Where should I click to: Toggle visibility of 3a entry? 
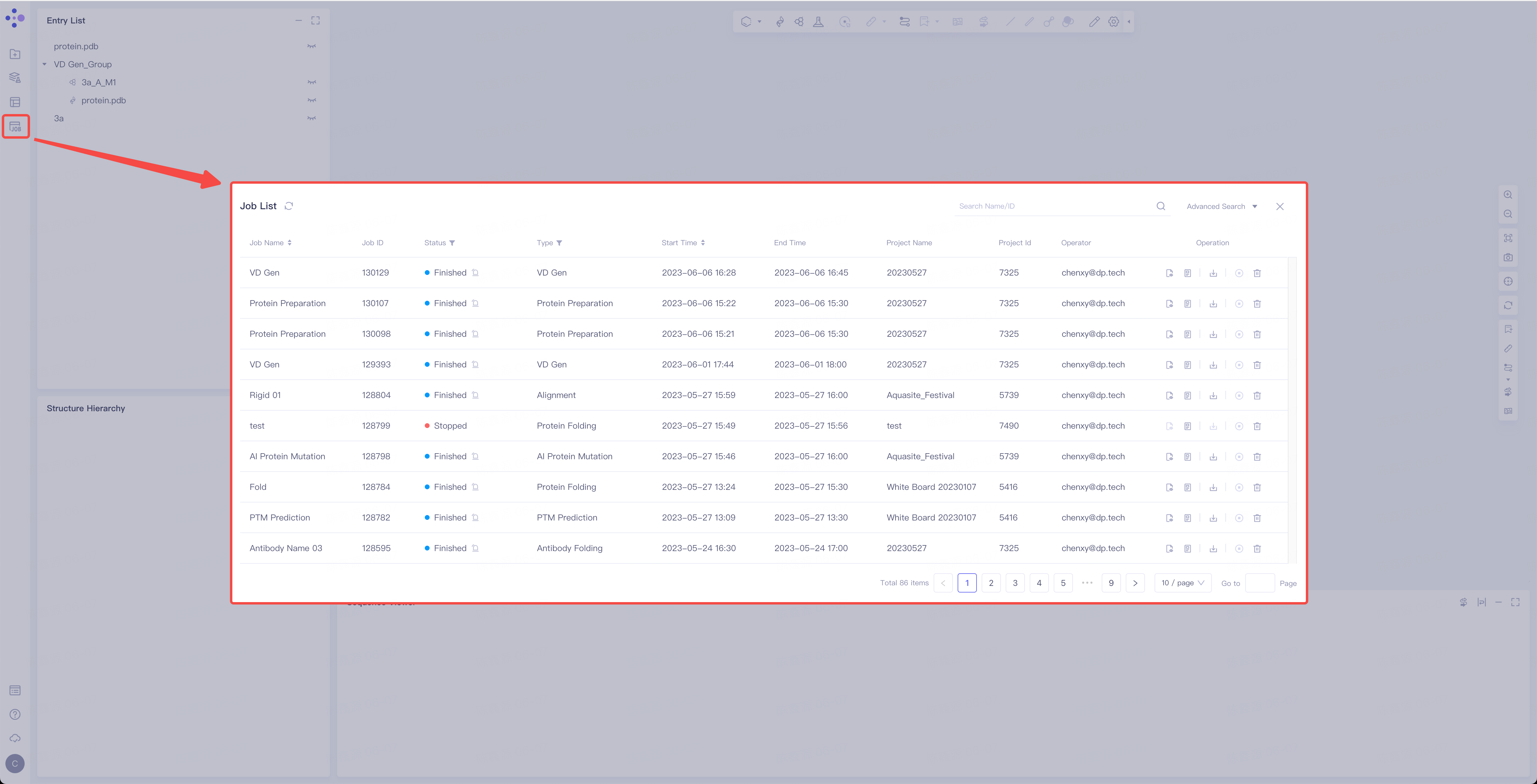(312, 118)
